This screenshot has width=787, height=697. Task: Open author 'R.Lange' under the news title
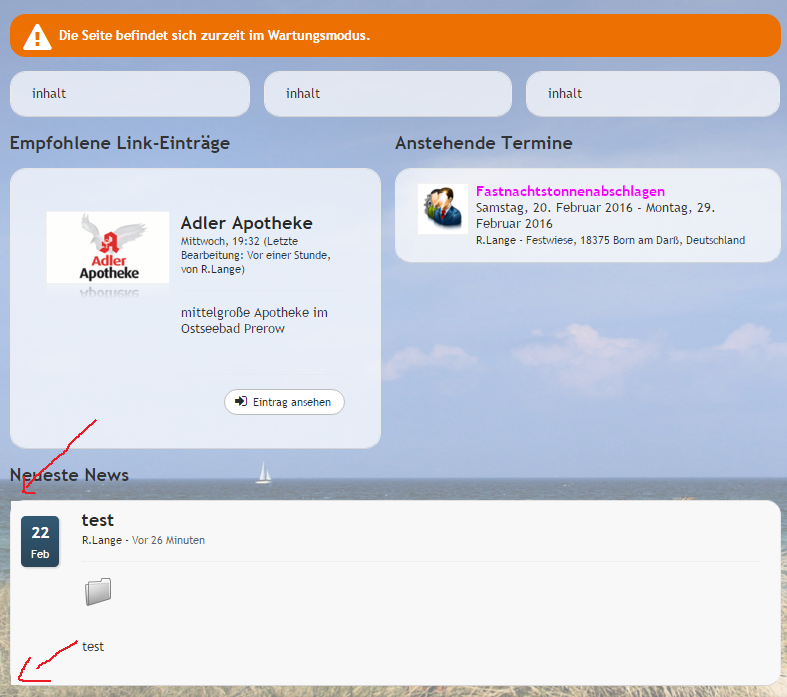pyautogui.click(x=102, y=540)
